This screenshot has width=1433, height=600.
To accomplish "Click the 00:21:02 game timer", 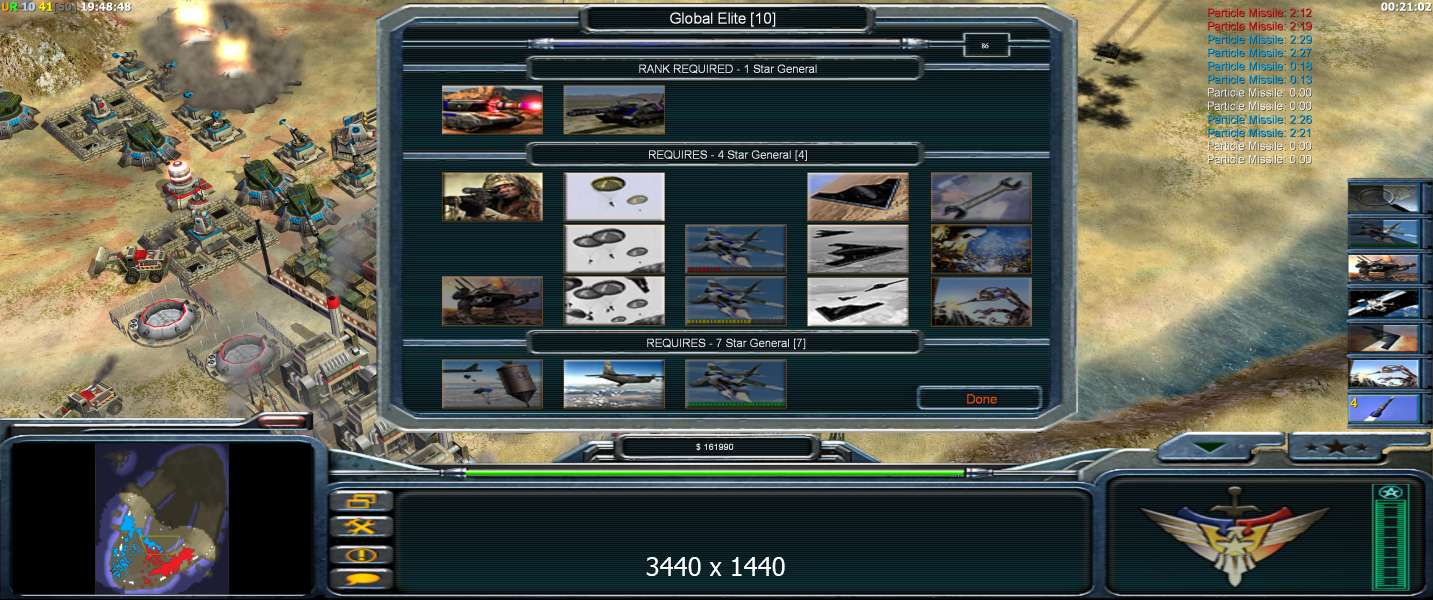I will tap(1404, 6).
